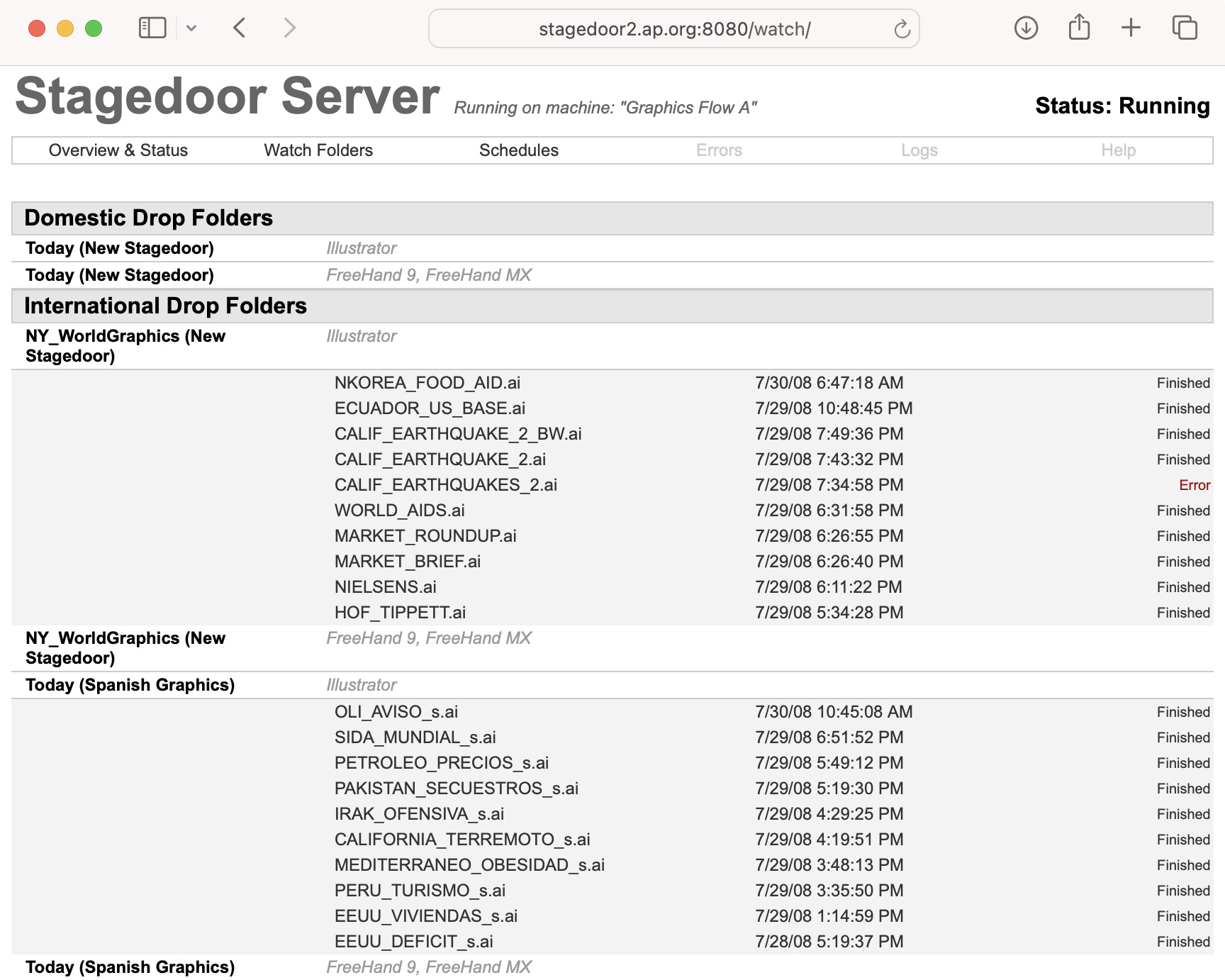Image resolution: width=1225 pixels, height=980 pixels.
Task: Open a new tab with plus icon
Action: [x=1131, y=28]
